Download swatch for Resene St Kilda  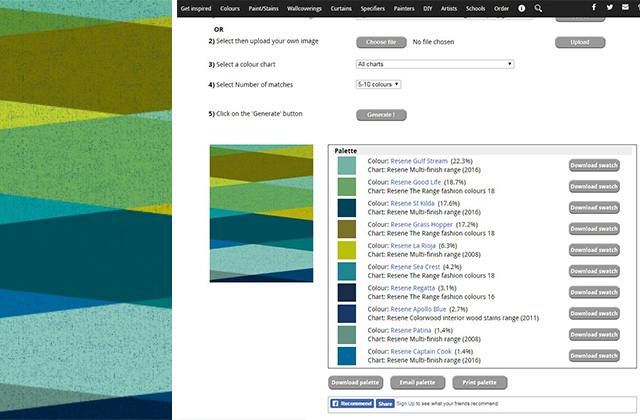[594, 208]
